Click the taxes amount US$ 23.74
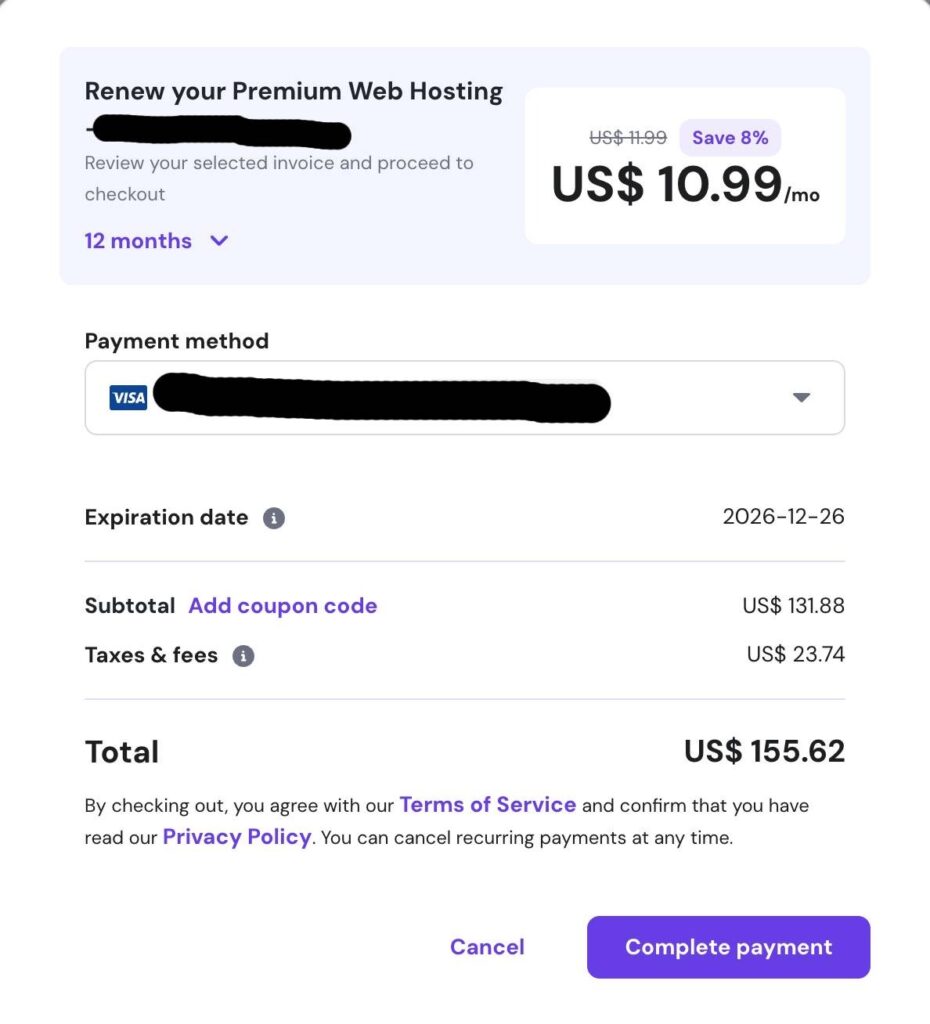 tap(795, 655)
